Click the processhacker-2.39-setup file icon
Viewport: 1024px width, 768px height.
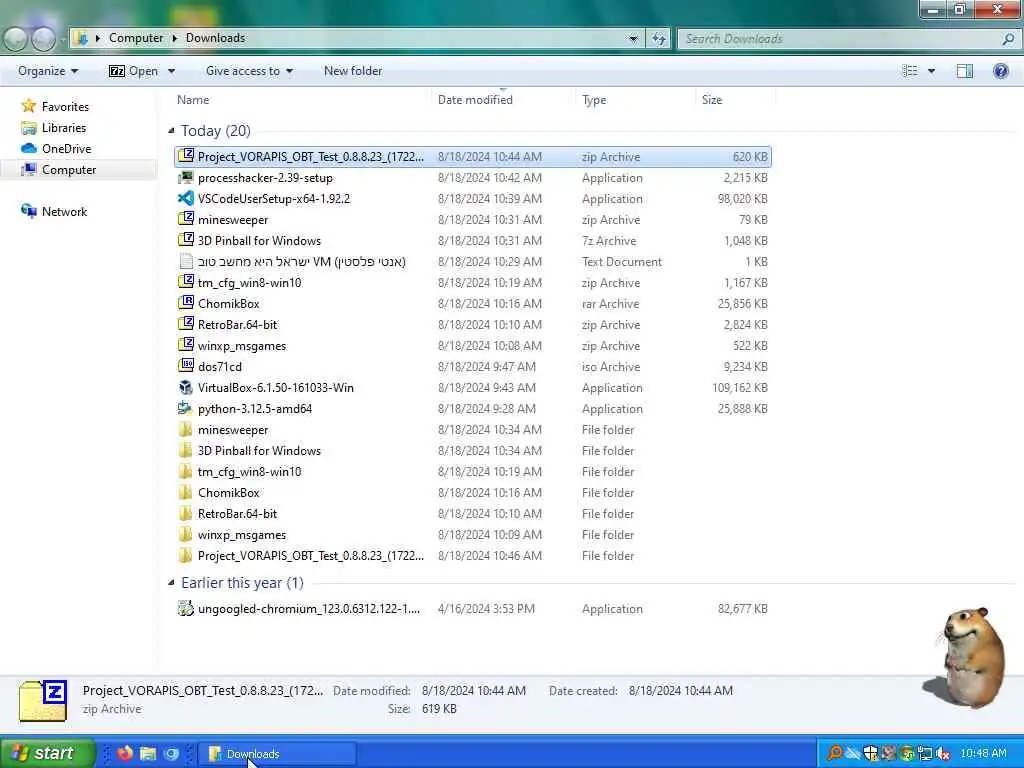186,178
